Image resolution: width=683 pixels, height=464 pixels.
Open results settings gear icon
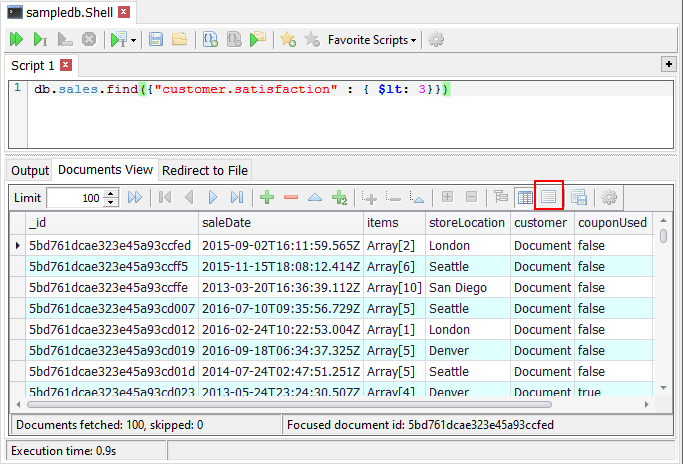coord(609,198)
